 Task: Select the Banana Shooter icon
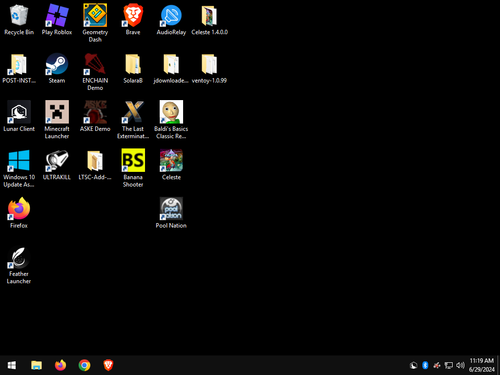click(133, 168)
